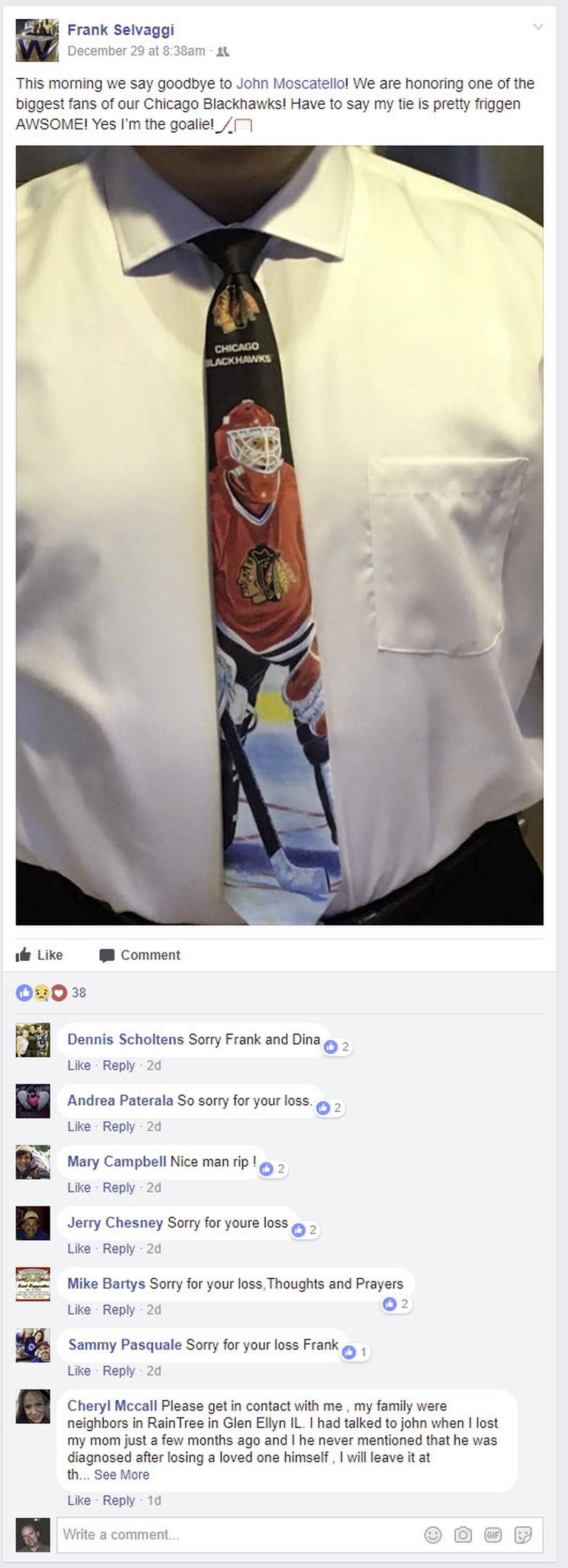568x1568 pixels.
Task: View likes on Jerry Chesney's comment
Action: (305, 1230)
